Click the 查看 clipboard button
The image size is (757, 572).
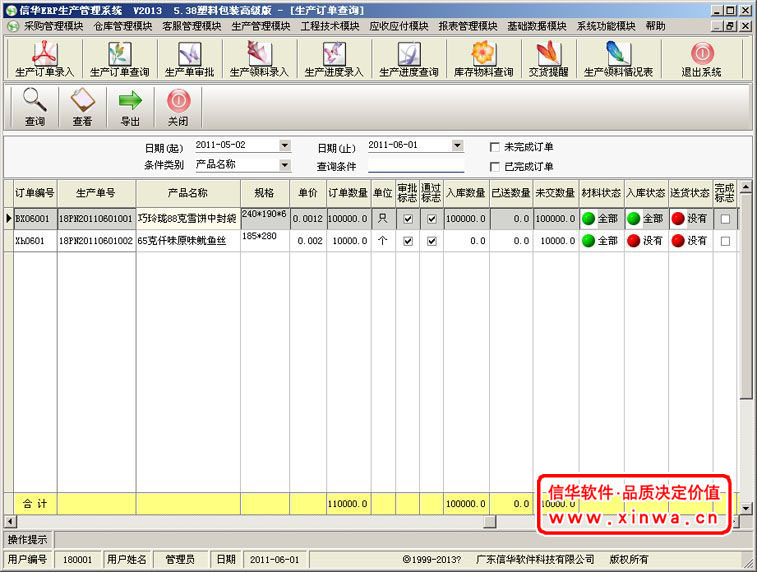[x=82, y=107]
